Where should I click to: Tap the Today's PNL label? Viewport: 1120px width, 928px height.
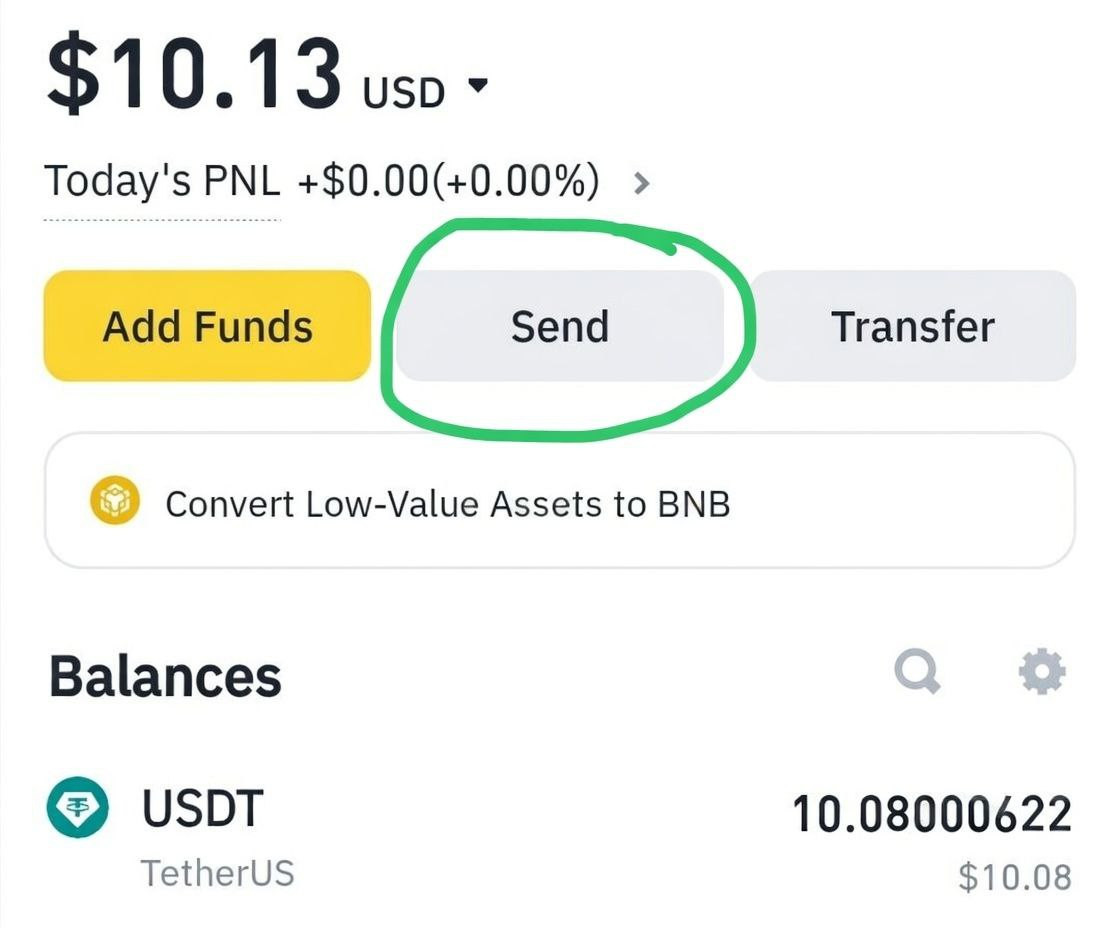(162, 182)
